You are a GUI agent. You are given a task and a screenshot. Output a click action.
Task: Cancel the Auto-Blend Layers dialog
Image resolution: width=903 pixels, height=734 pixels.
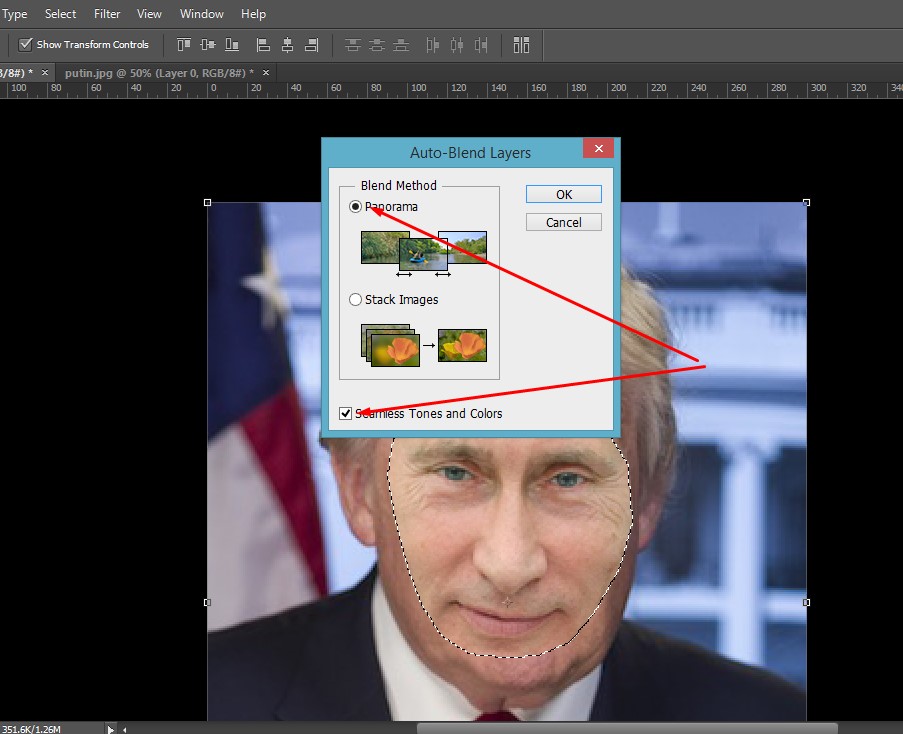pyautogui.click(x=563, y=222)
